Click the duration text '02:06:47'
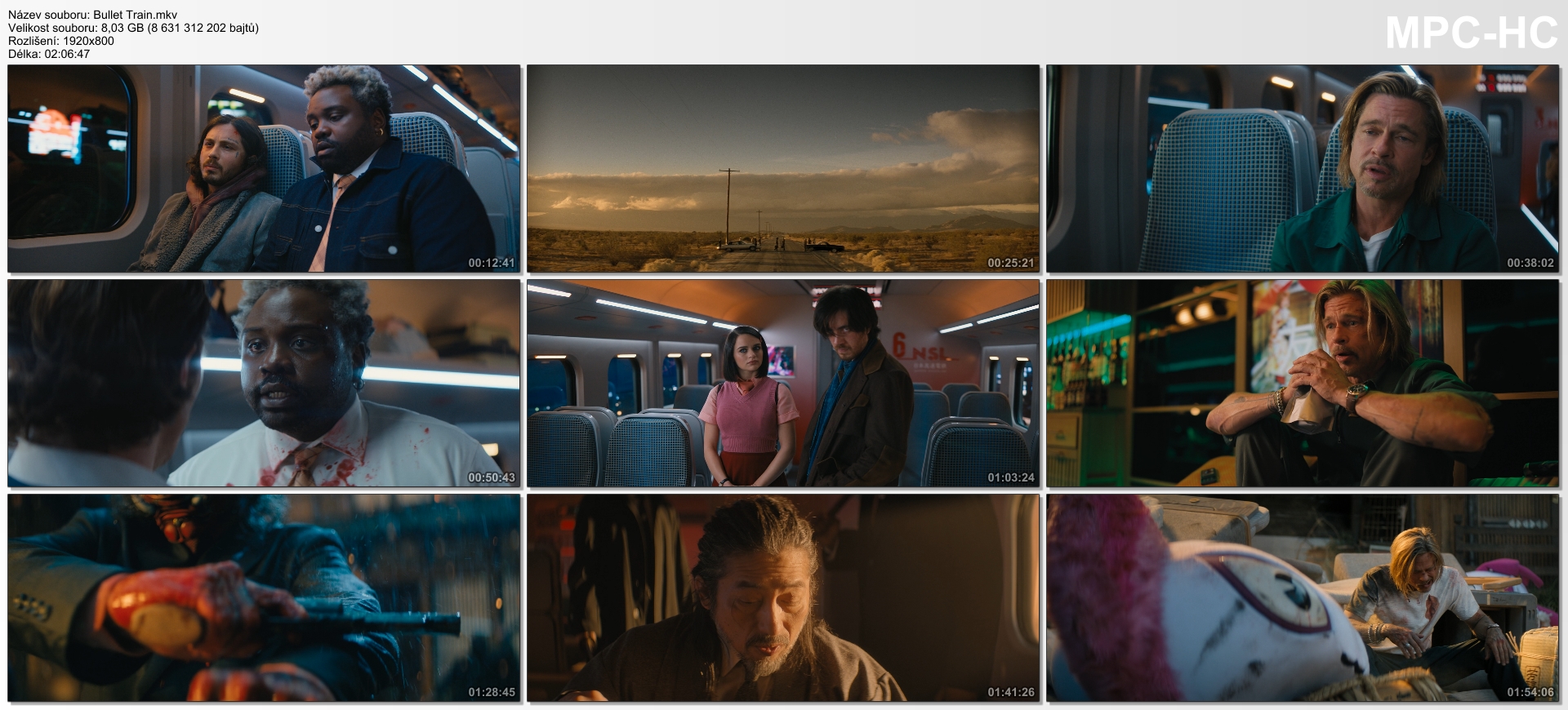Viewport: 1568px width, 710px height. click(x=67, y=54)
